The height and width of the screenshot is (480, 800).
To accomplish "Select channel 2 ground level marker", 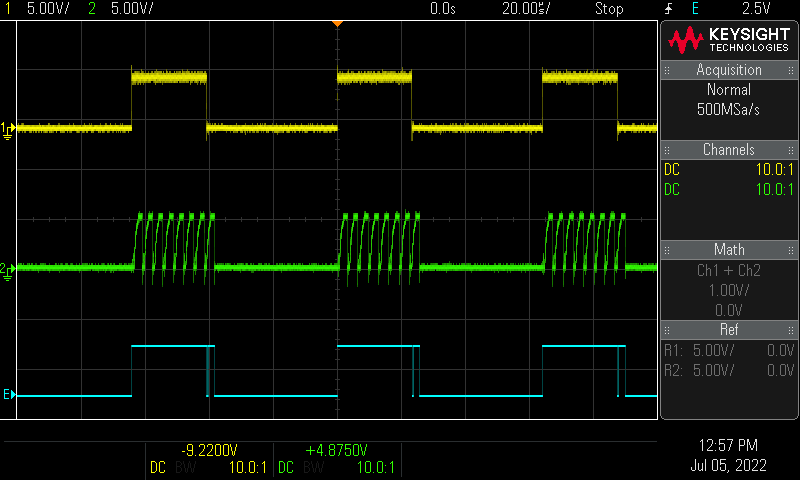I will click(x=8, y=271).
